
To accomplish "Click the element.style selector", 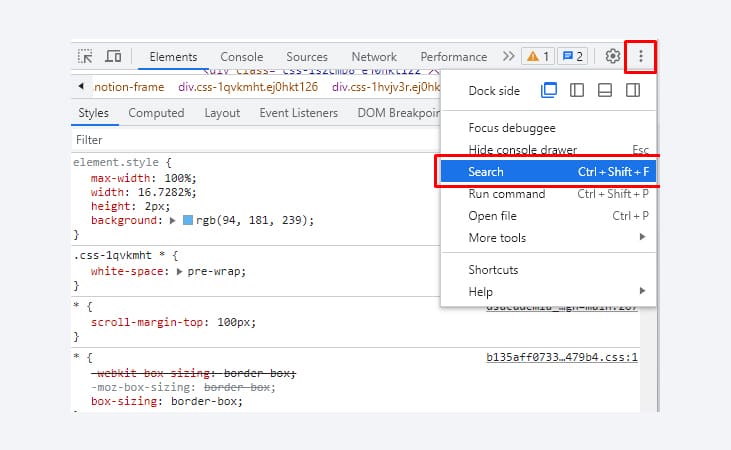I will [116, 162].
